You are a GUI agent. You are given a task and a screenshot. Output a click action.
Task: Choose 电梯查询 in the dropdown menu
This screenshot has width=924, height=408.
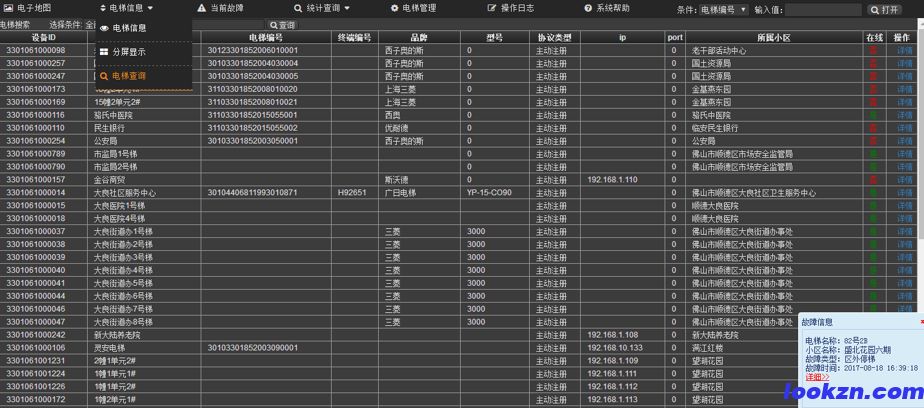click(x=128, y=76)
